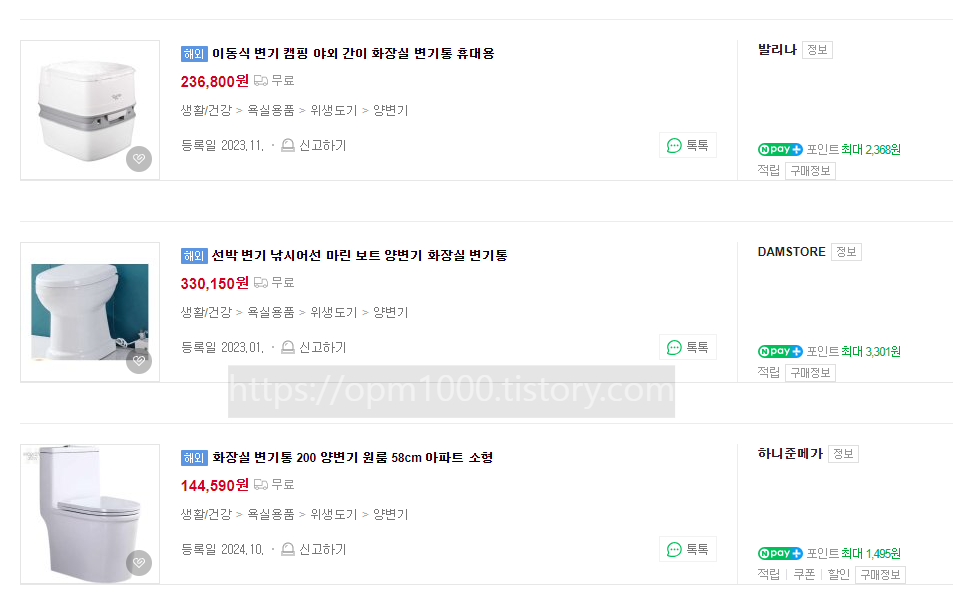Click the opm1000.tistory.com watermark link
This screenshot has height=608, width=953.
[x=453, y=391]
